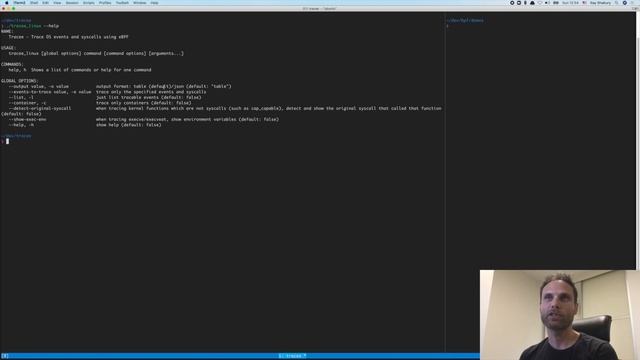Click the tmux window name in status bar
Screen dimensions: 640x360
(x=292, y=356)
